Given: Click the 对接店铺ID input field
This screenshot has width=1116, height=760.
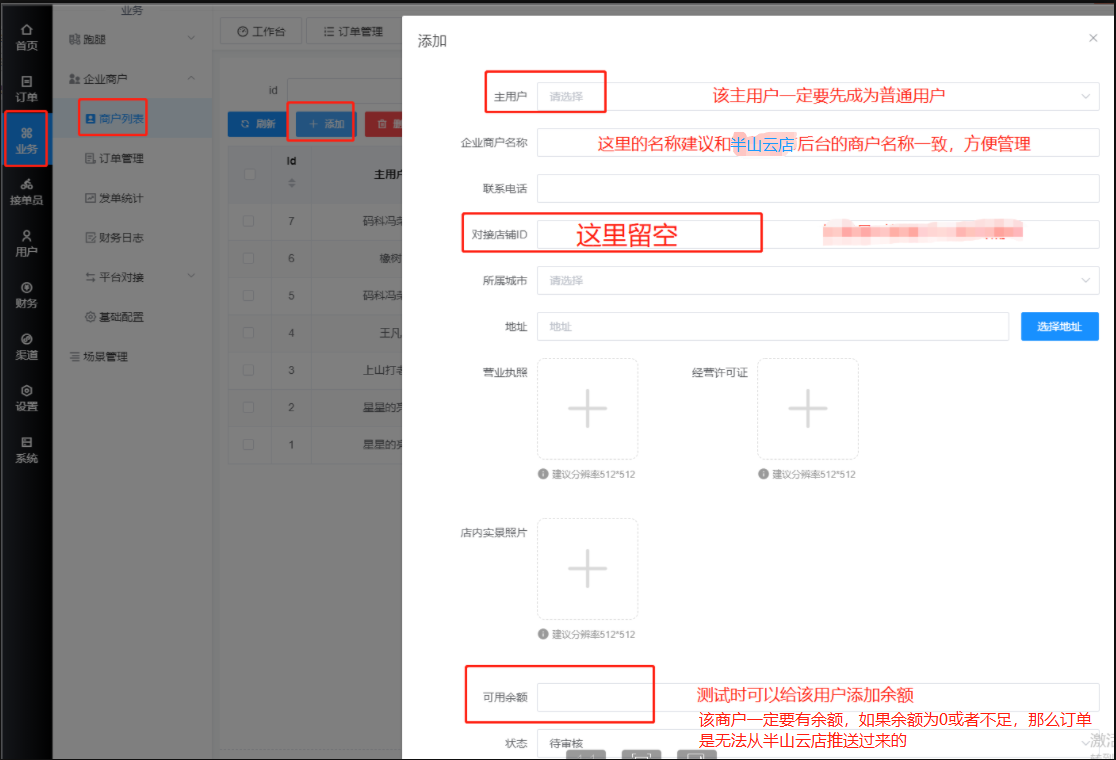Looking at the screenshot, I should [x=818, y=234].
